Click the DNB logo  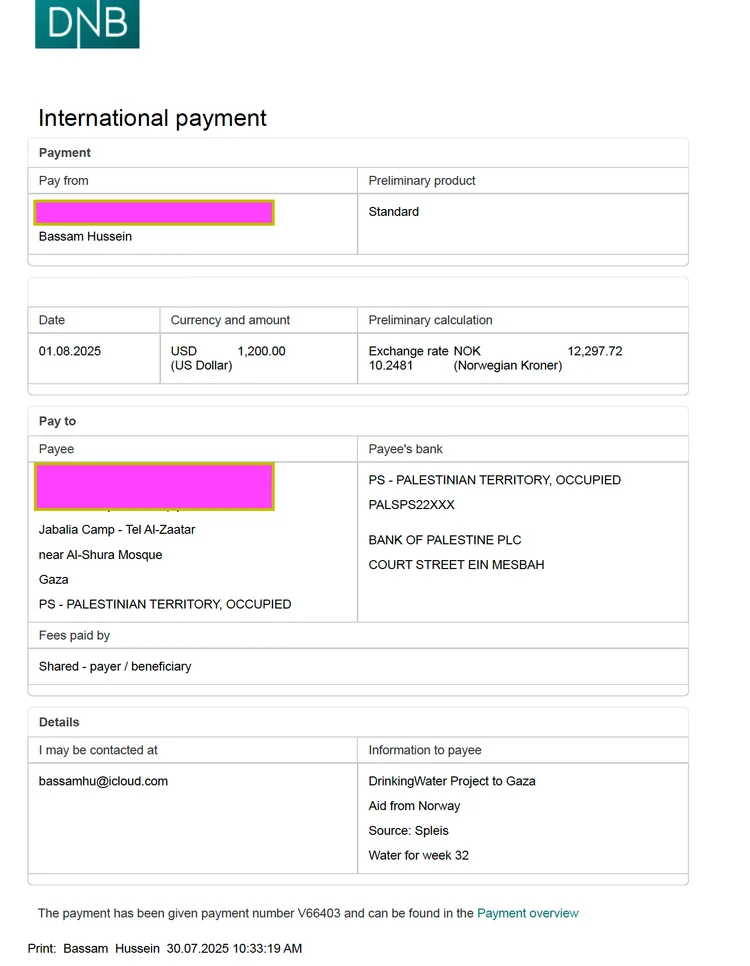pyautogui.click(x=87, y=24)
